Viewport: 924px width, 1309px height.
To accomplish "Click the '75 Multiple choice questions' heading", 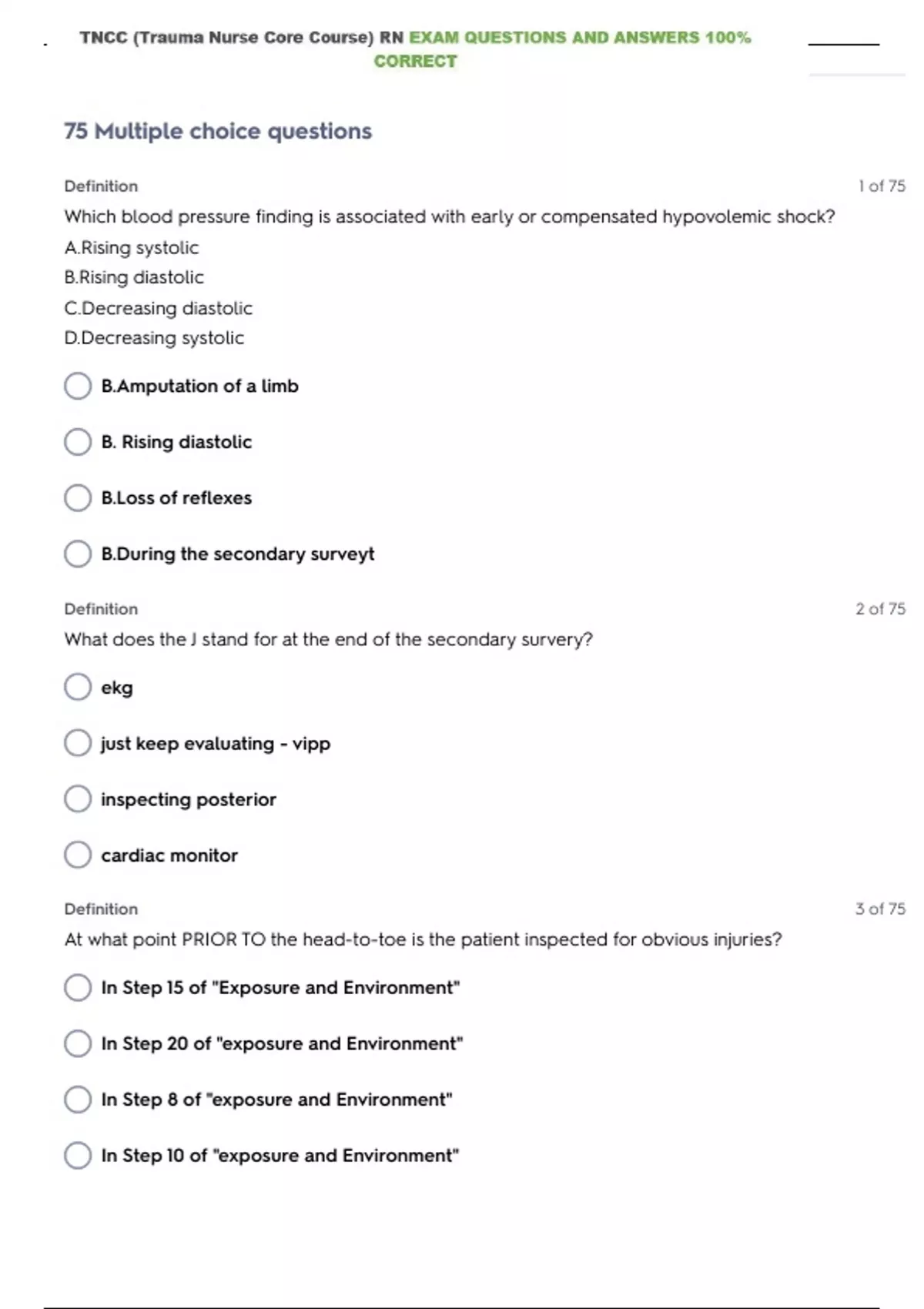I will [x=218, y=132].
